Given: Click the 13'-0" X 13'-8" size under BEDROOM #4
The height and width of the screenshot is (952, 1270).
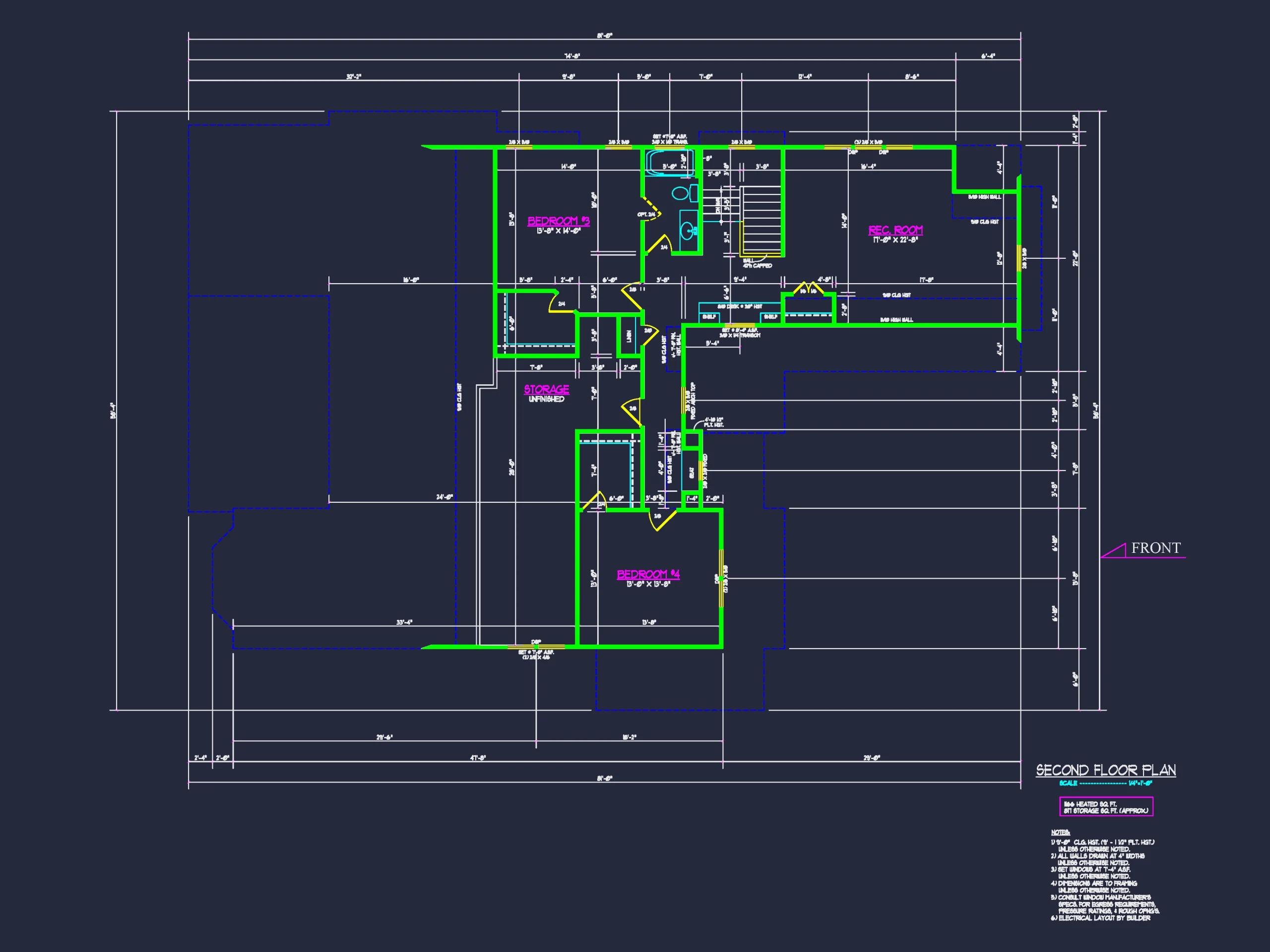Looking at the screenshot, I should (648, 584).
